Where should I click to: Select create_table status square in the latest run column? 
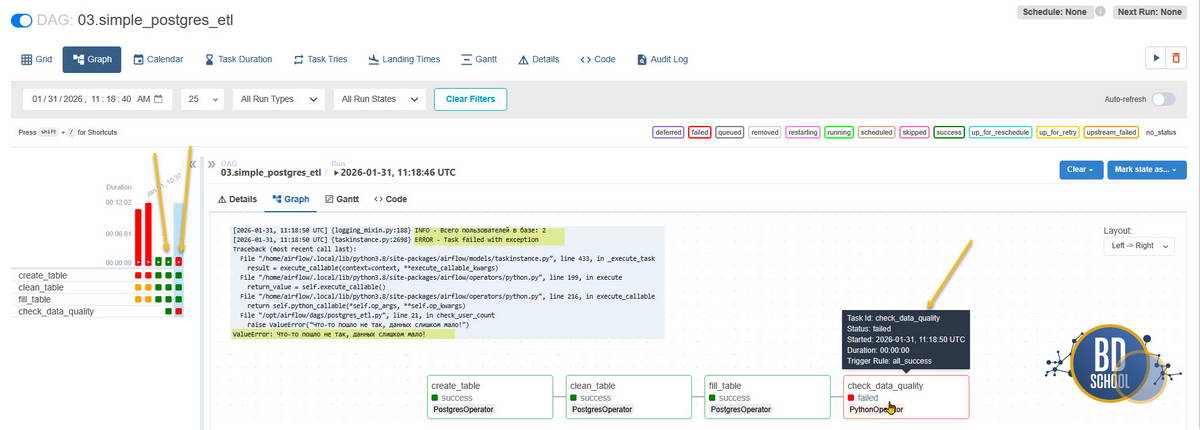click(x=179, y=275)
